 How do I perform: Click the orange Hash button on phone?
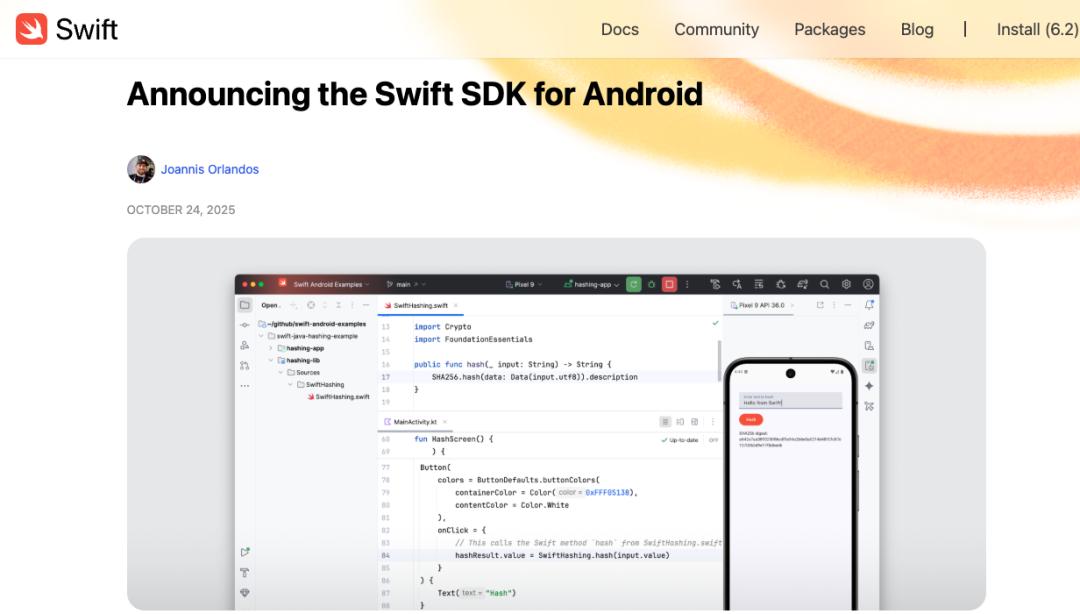[751, 419]
